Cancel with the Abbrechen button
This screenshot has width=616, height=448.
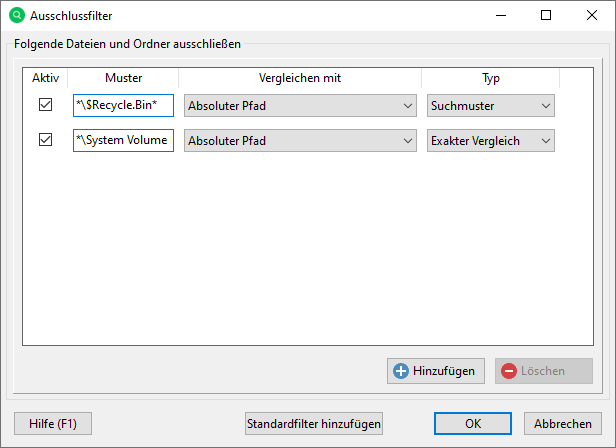563,424
